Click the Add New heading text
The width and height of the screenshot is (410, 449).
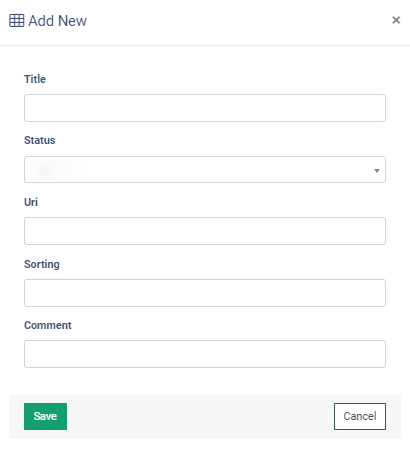[x=57, y=21]
